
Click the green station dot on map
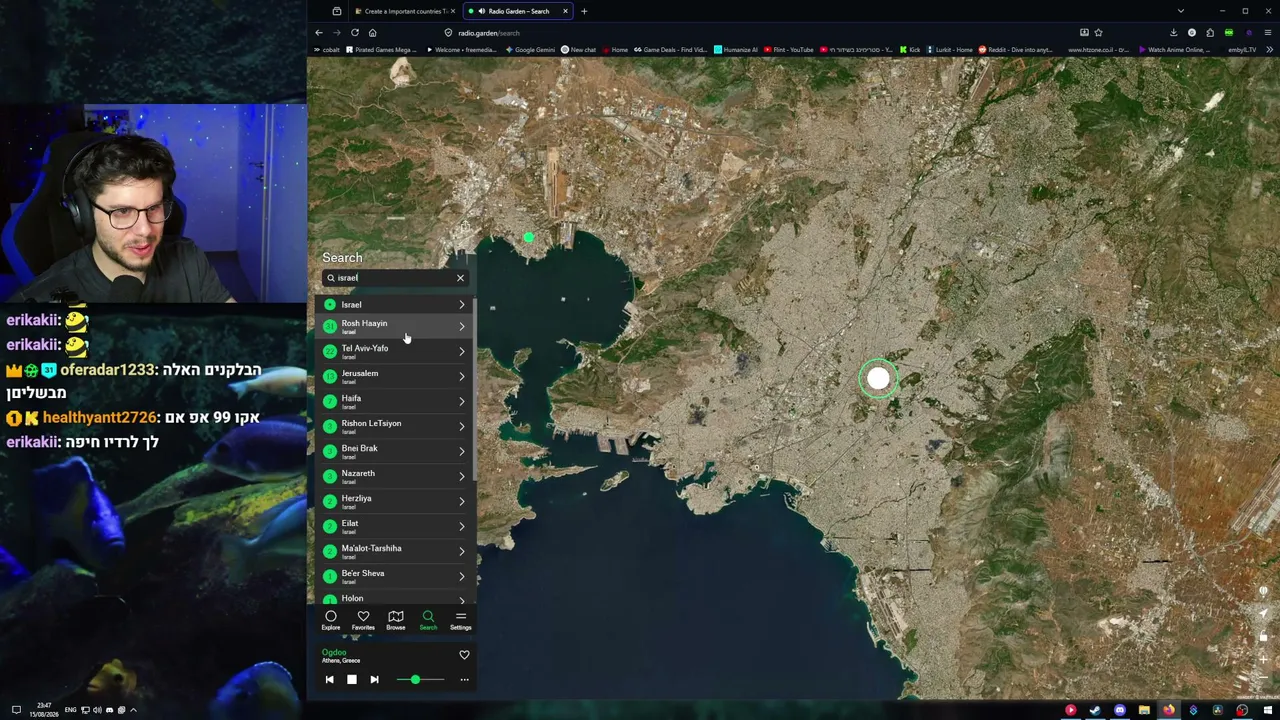tap(529, 238)
